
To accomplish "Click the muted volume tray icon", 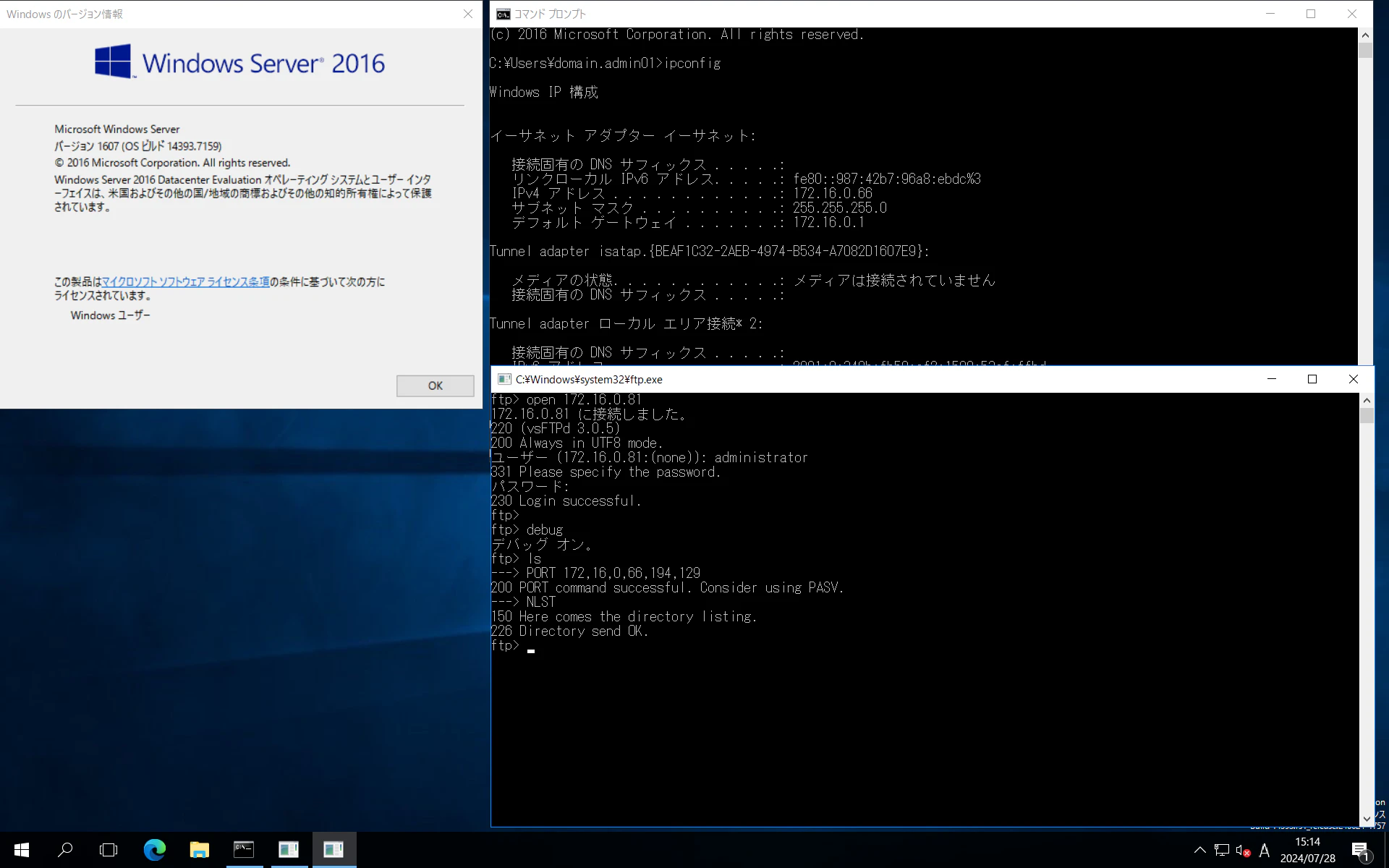I will tap(1243, 851).
